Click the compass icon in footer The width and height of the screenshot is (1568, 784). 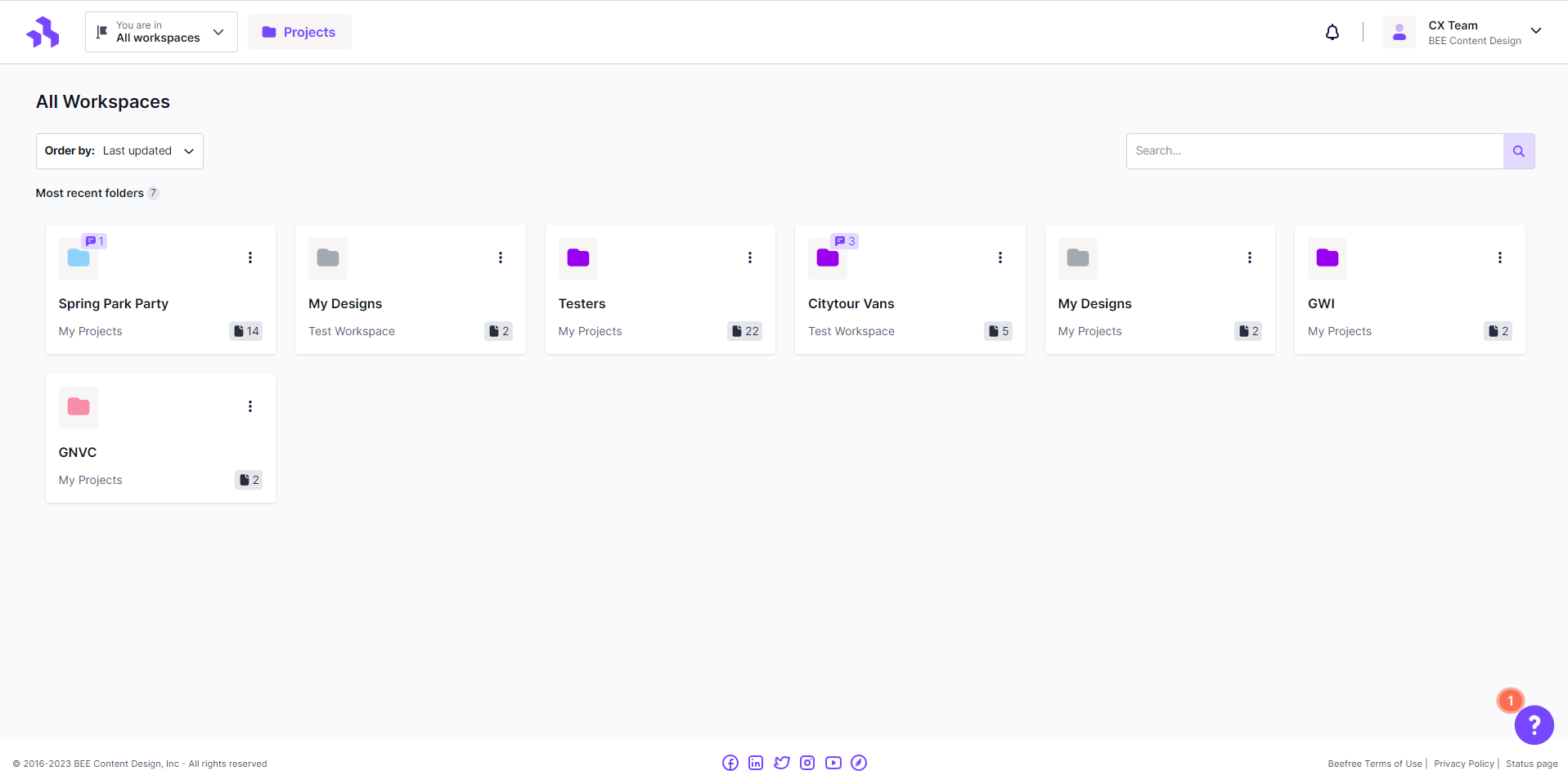(x=859, y=763)
